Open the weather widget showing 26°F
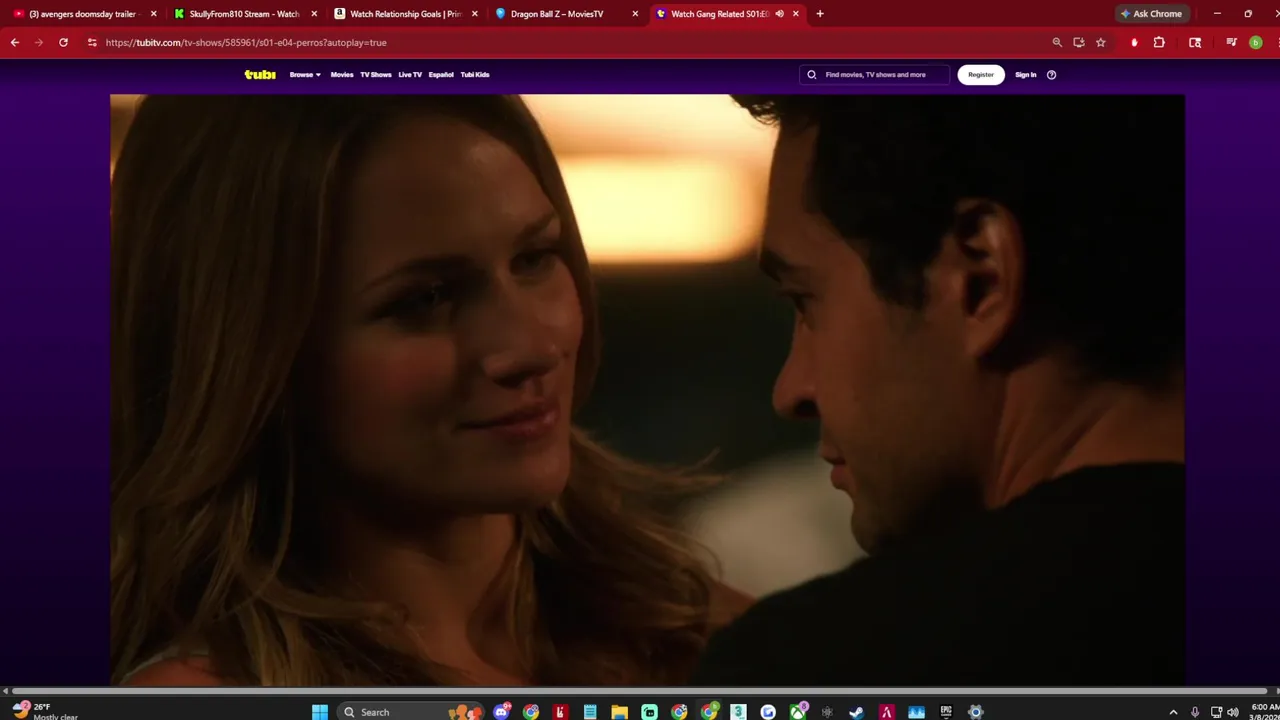 click(45, 711)
